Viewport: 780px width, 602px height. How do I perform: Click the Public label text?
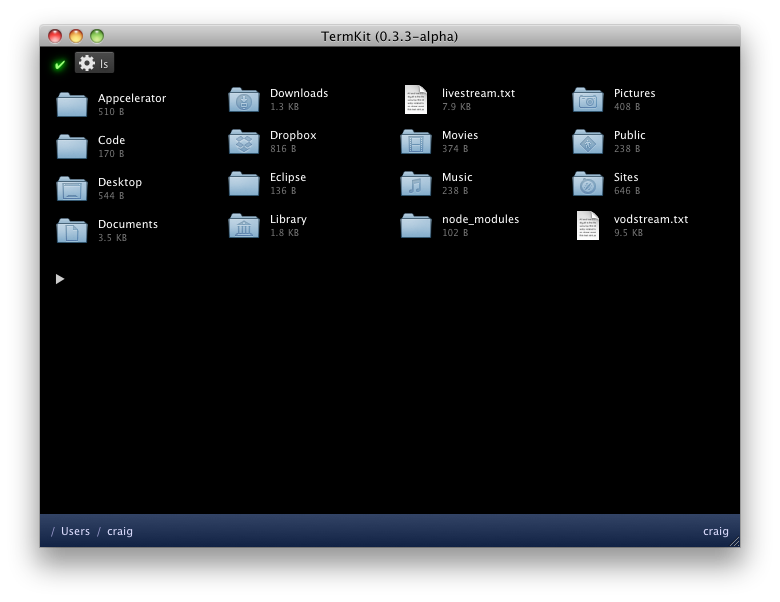630,135
